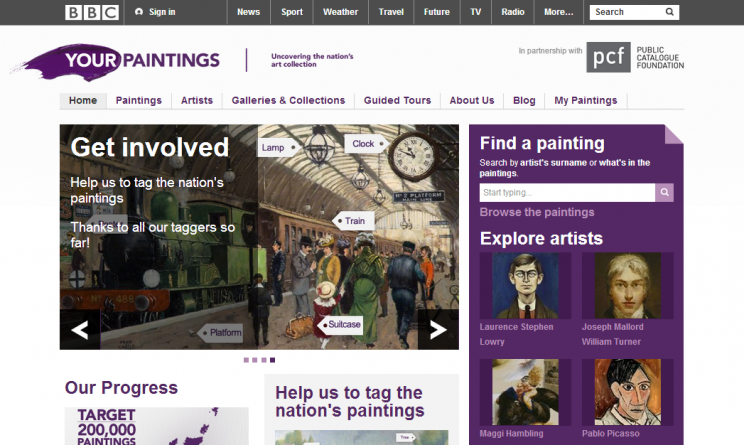Open Weather in the BBC bar
744x445 pixels.
point(341,12)
